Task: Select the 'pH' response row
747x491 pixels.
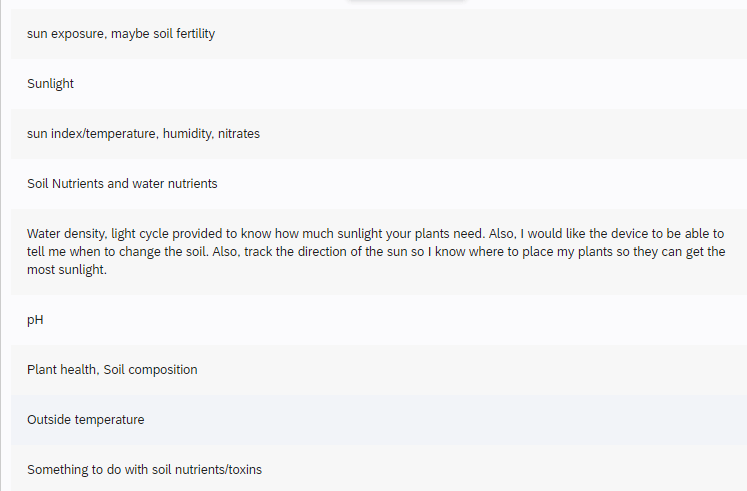Action: tap(35, 320)
